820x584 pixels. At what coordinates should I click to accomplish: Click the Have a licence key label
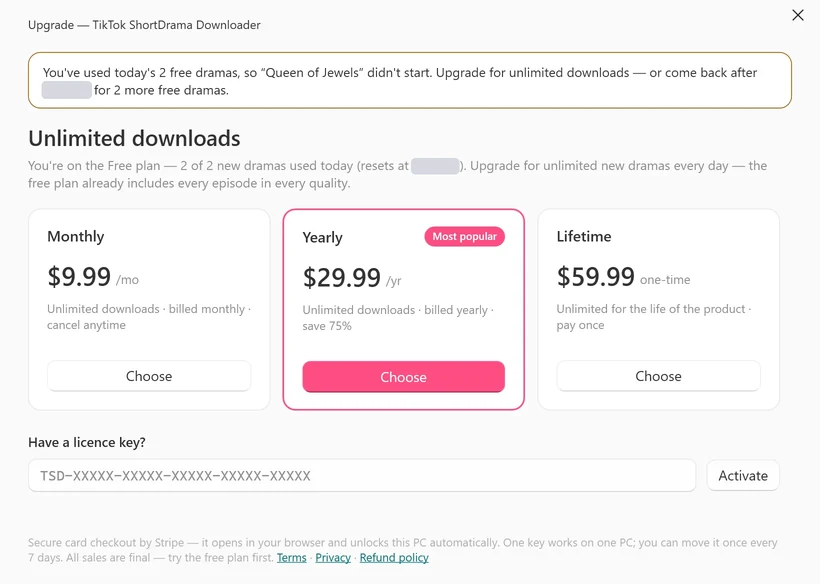(87, 442)
